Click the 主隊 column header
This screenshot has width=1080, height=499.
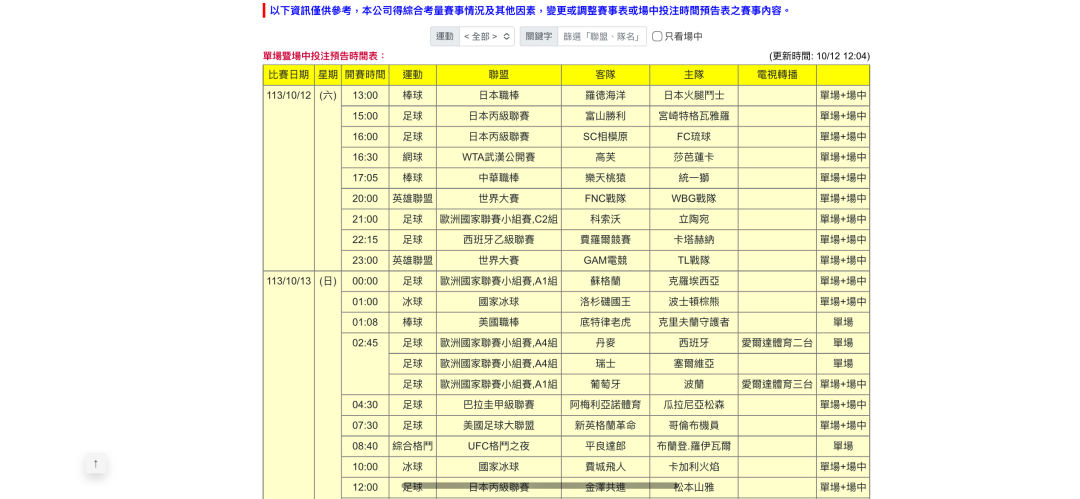[x=694, y=74]
